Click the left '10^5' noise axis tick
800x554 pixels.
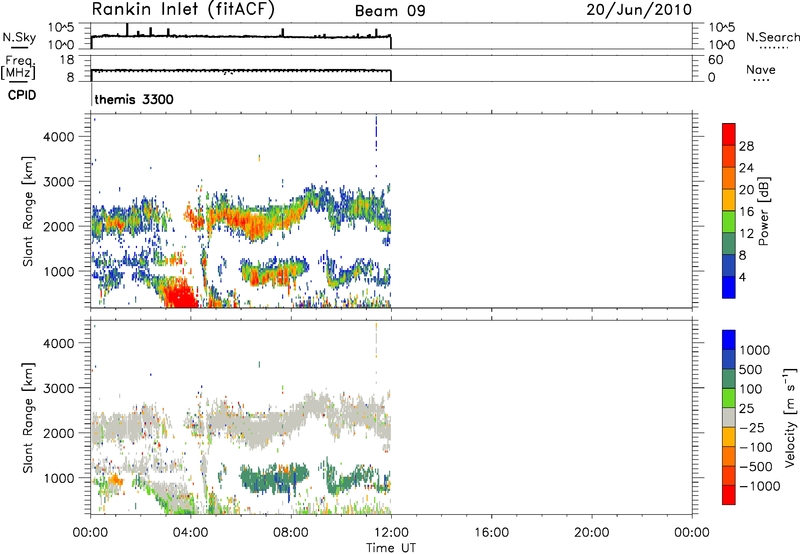point(61,28)
